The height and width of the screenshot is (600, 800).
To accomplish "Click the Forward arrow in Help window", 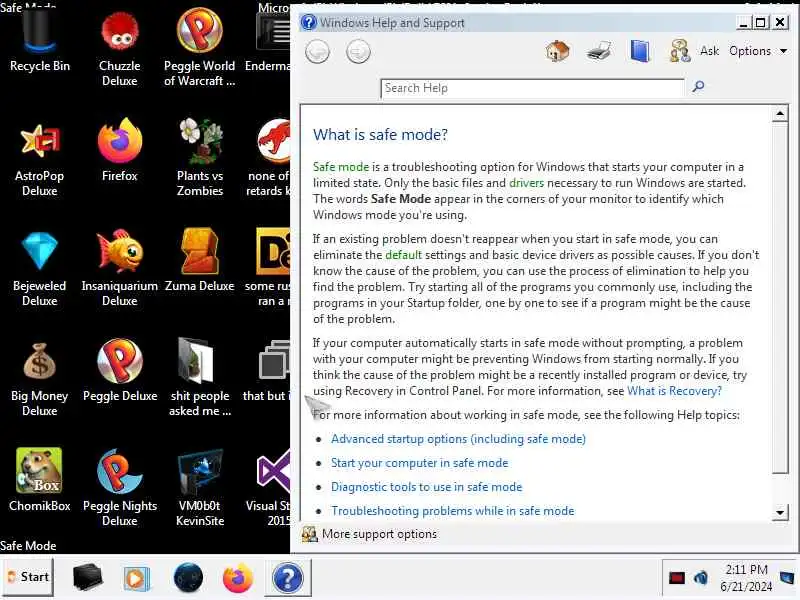I will pyautogui.click(x=358, y=52).
